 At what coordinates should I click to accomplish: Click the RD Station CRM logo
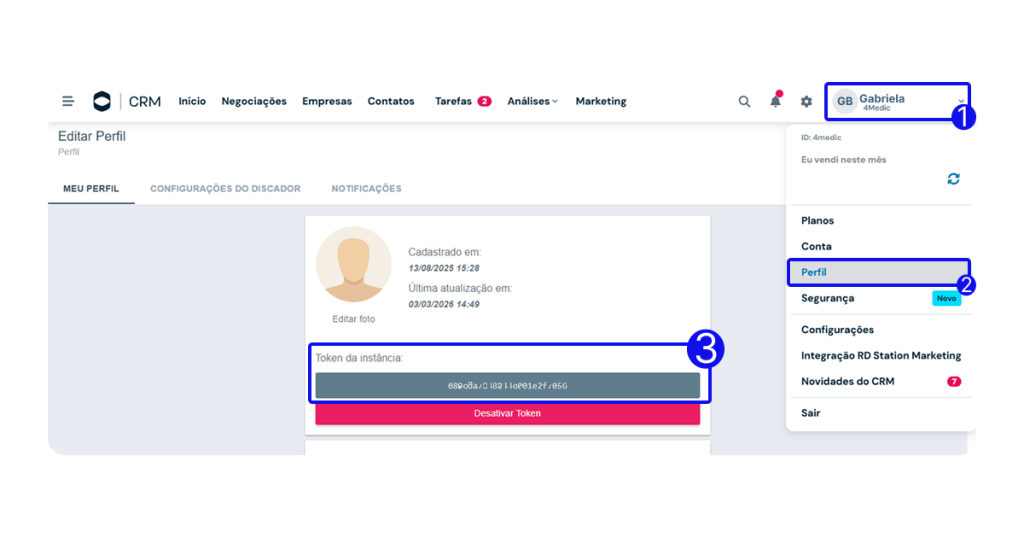(x=102, y=101)
